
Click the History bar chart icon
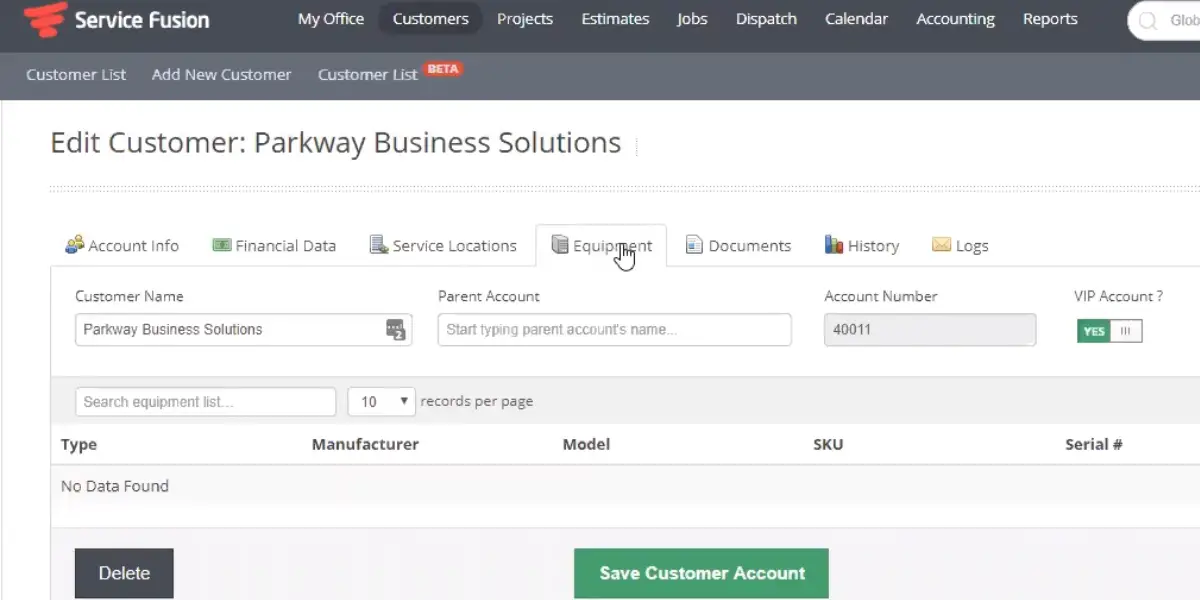pos(833,245)
